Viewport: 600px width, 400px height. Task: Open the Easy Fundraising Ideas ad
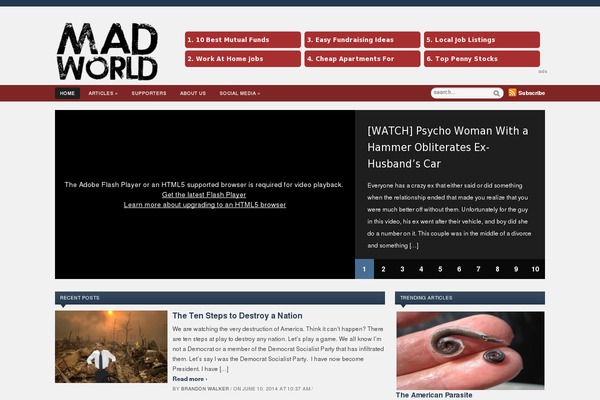click(x=362, y=40)
